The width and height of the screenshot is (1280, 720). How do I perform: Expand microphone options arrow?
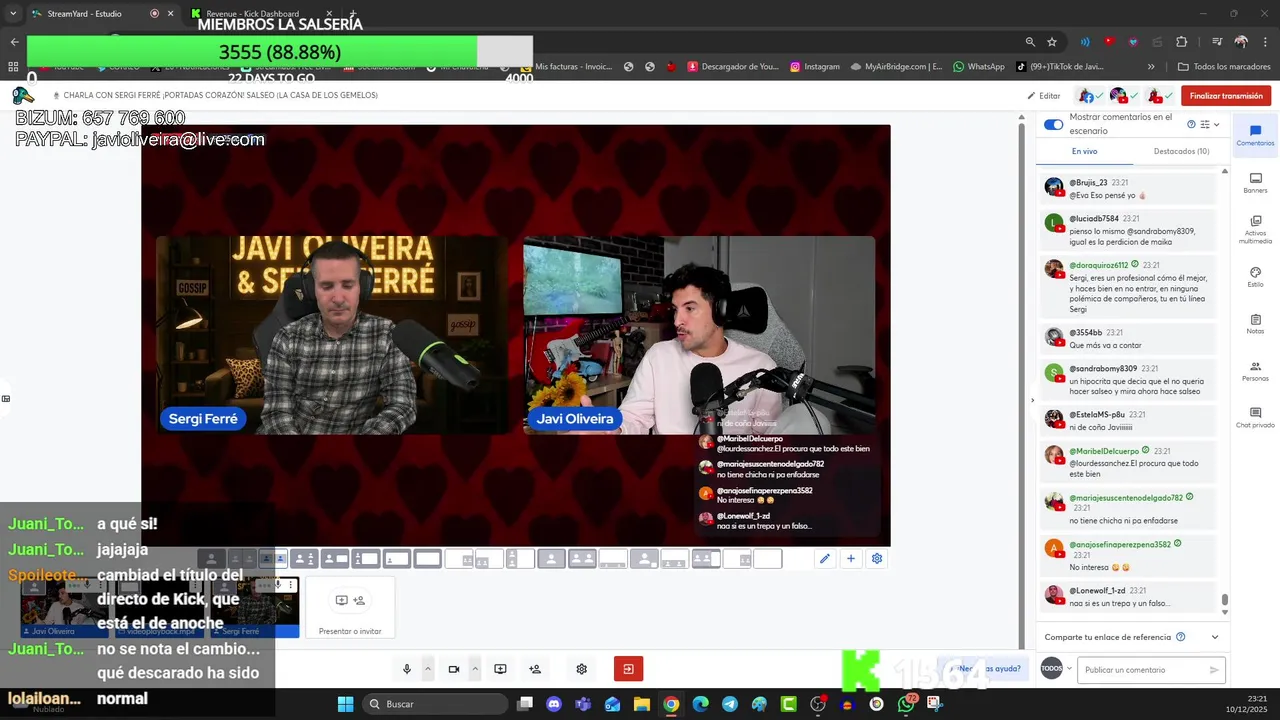coord(428,669)
